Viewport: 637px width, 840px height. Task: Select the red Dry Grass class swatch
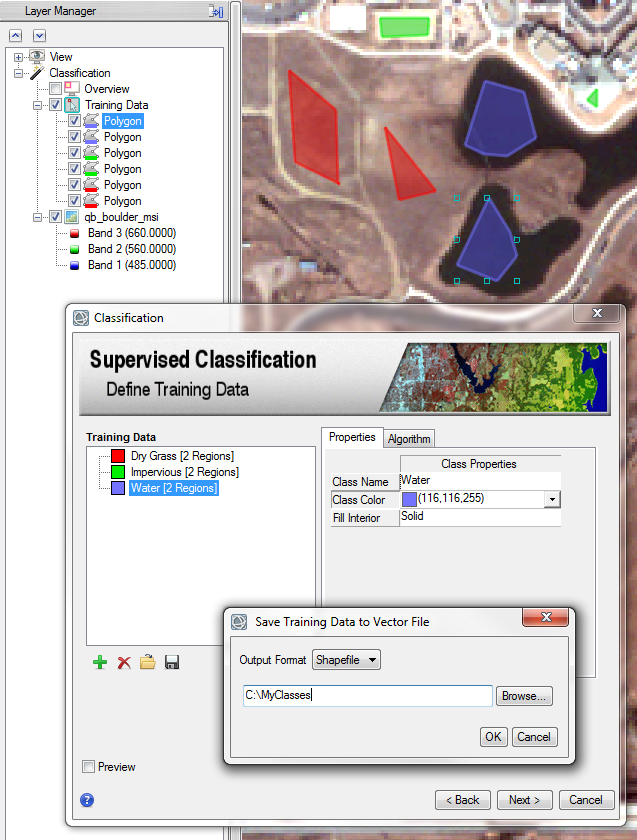click(120, 456)
